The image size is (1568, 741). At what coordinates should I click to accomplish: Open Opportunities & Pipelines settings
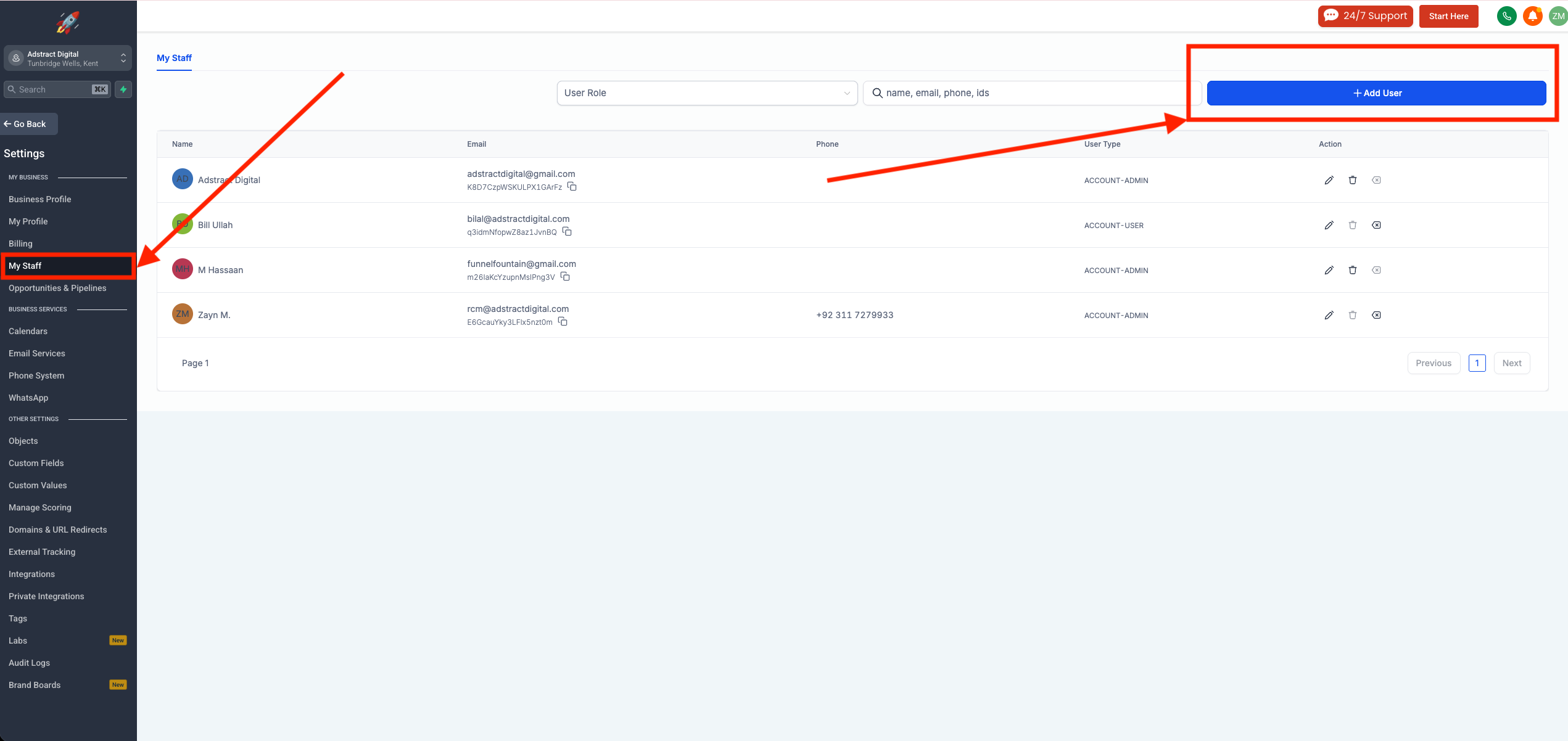tap(57, 288)
